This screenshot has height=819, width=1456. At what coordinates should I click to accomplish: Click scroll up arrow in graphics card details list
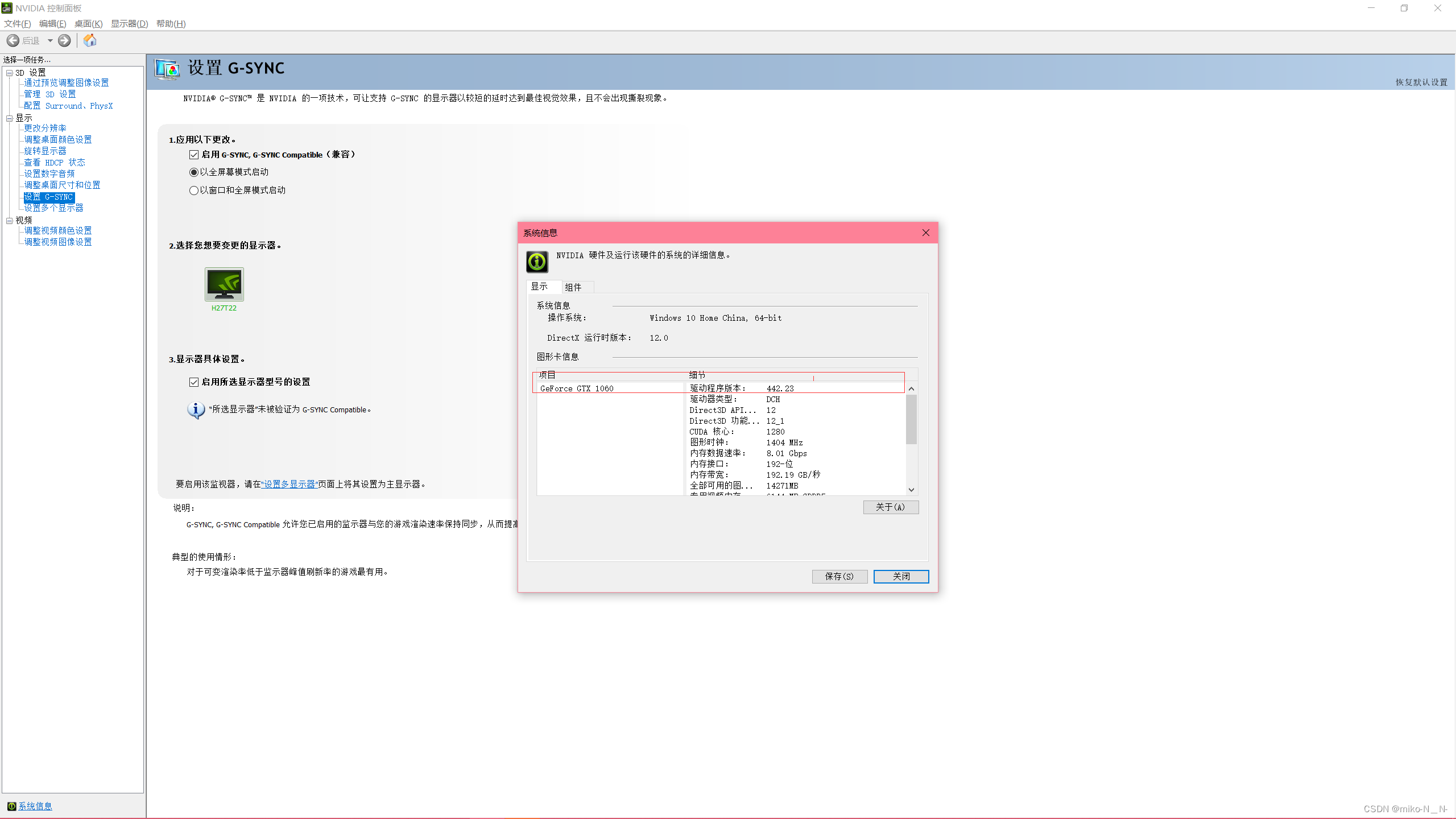(911, 388)
